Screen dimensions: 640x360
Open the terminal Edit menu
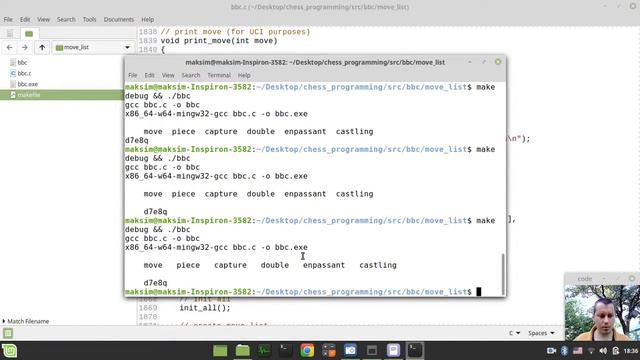click(149, 75)
